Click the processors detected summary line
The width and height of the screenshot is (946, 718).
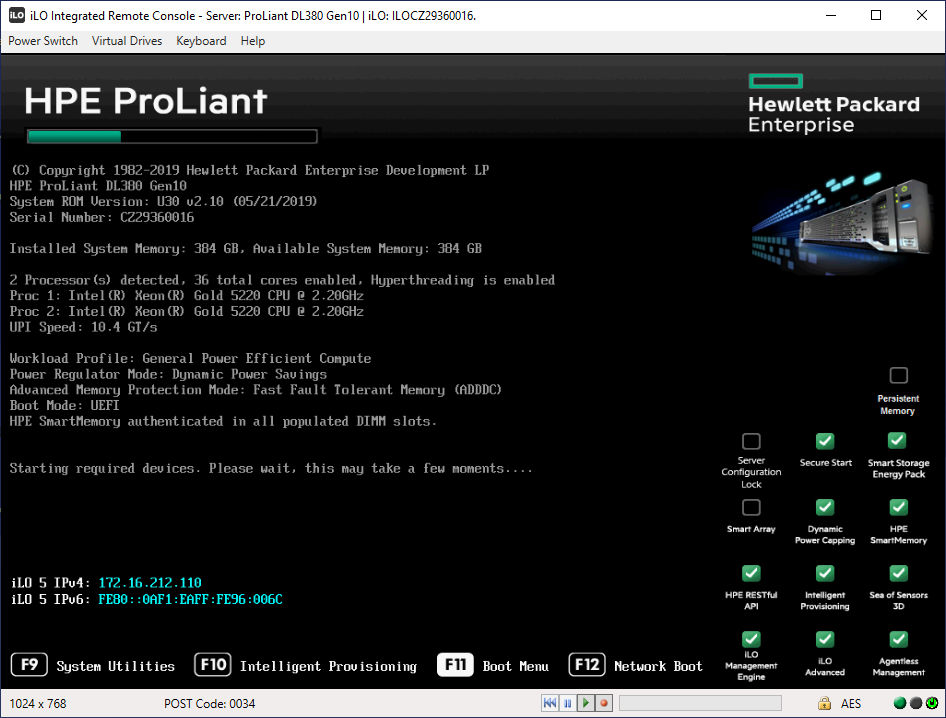pyautogui.click(x=282, y=280)
